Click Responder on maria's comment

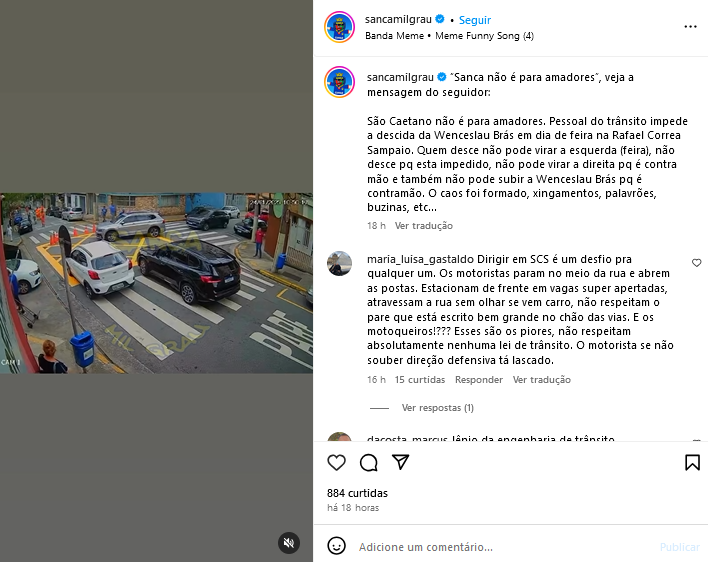point(479,380)
